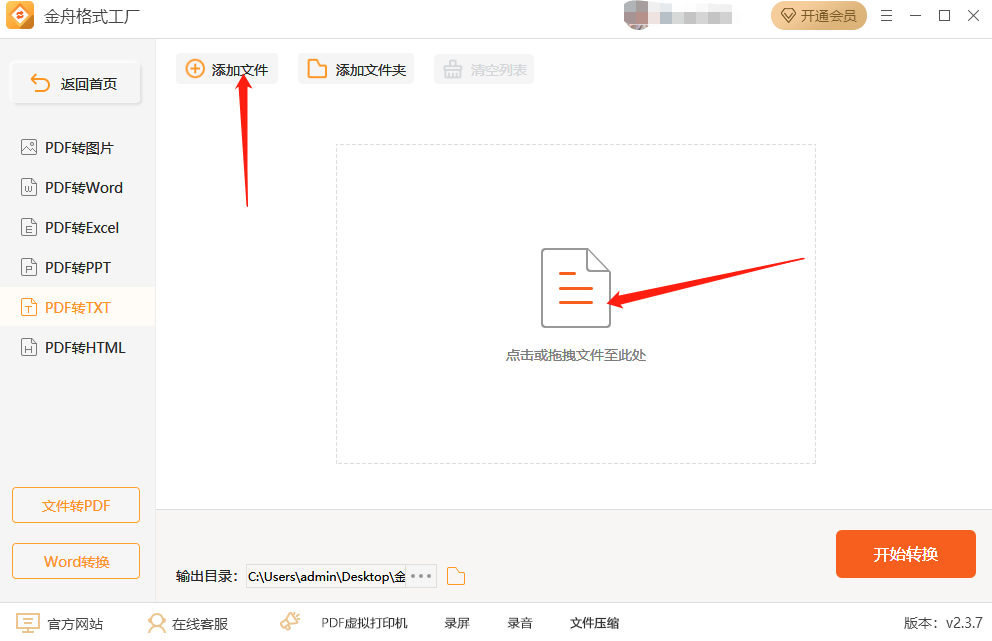Click the 官方网站 monitor icon
This screenshot has width=992, height=641.
tap(28, 623)
